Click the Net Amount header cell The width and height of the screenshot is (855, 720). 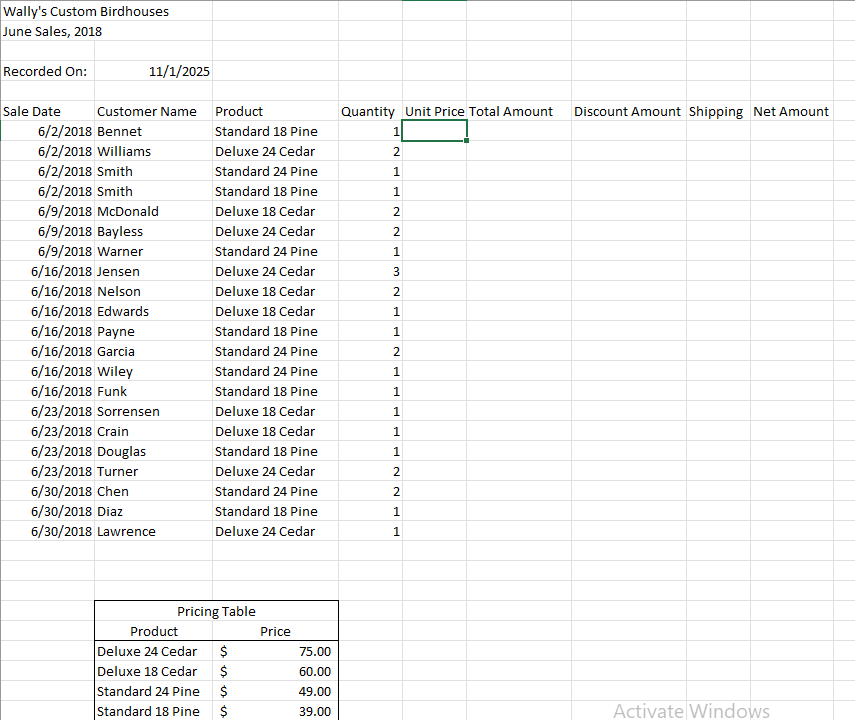pos(790,111)
